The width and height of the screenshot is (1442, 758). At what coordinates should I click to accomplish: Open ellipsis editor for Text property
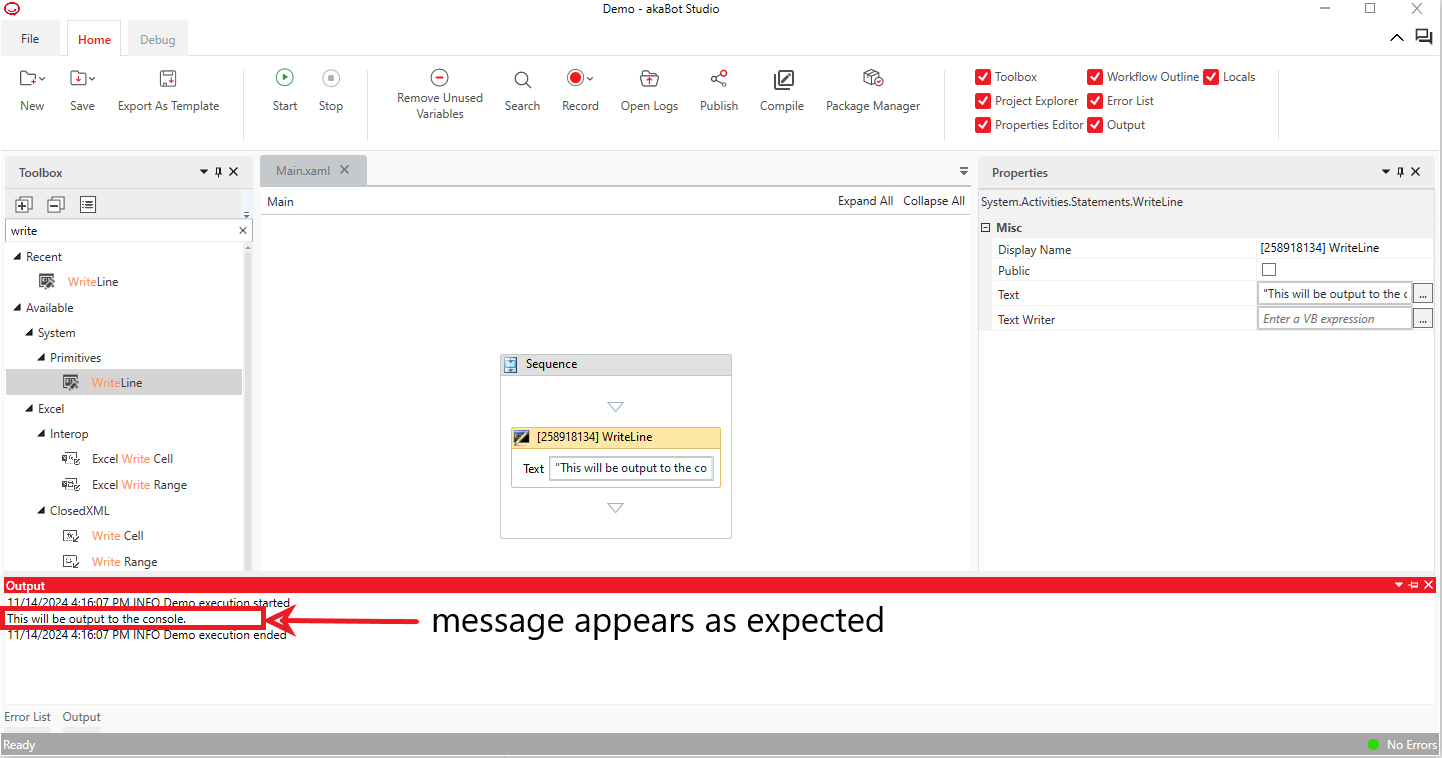[1424, 294]
